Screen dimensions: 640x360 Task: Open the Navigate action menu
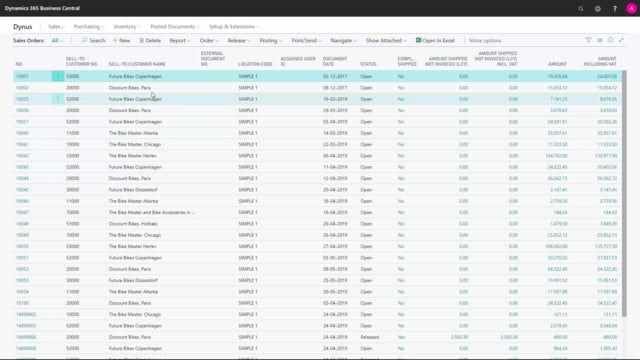click(x=343, y=40)
